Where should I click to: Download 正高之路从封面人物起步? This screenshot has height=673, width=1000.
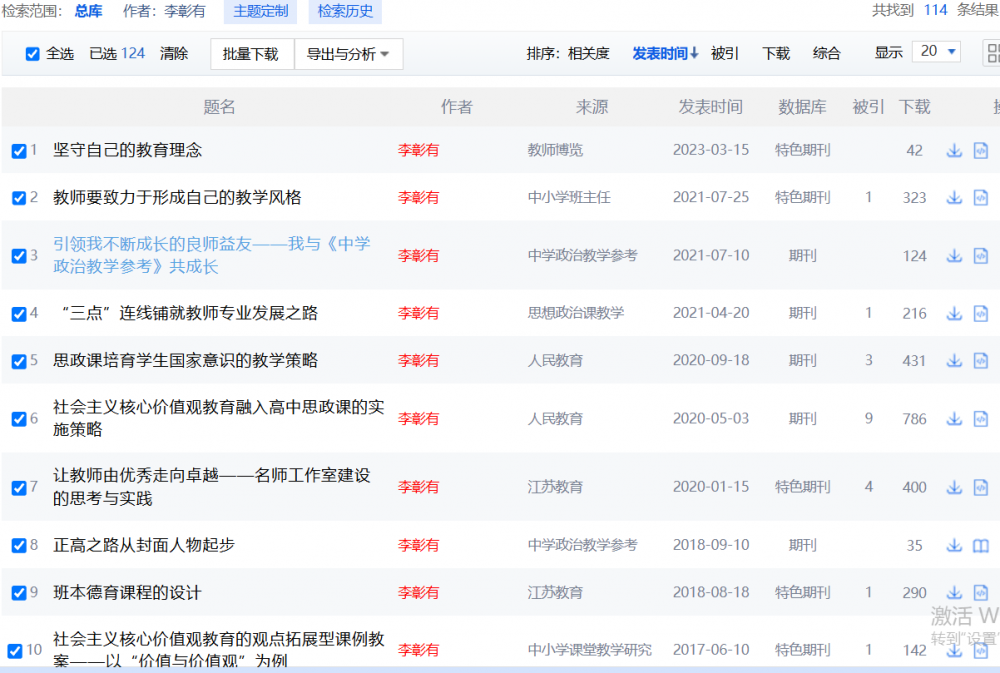[x=953, y=545]
